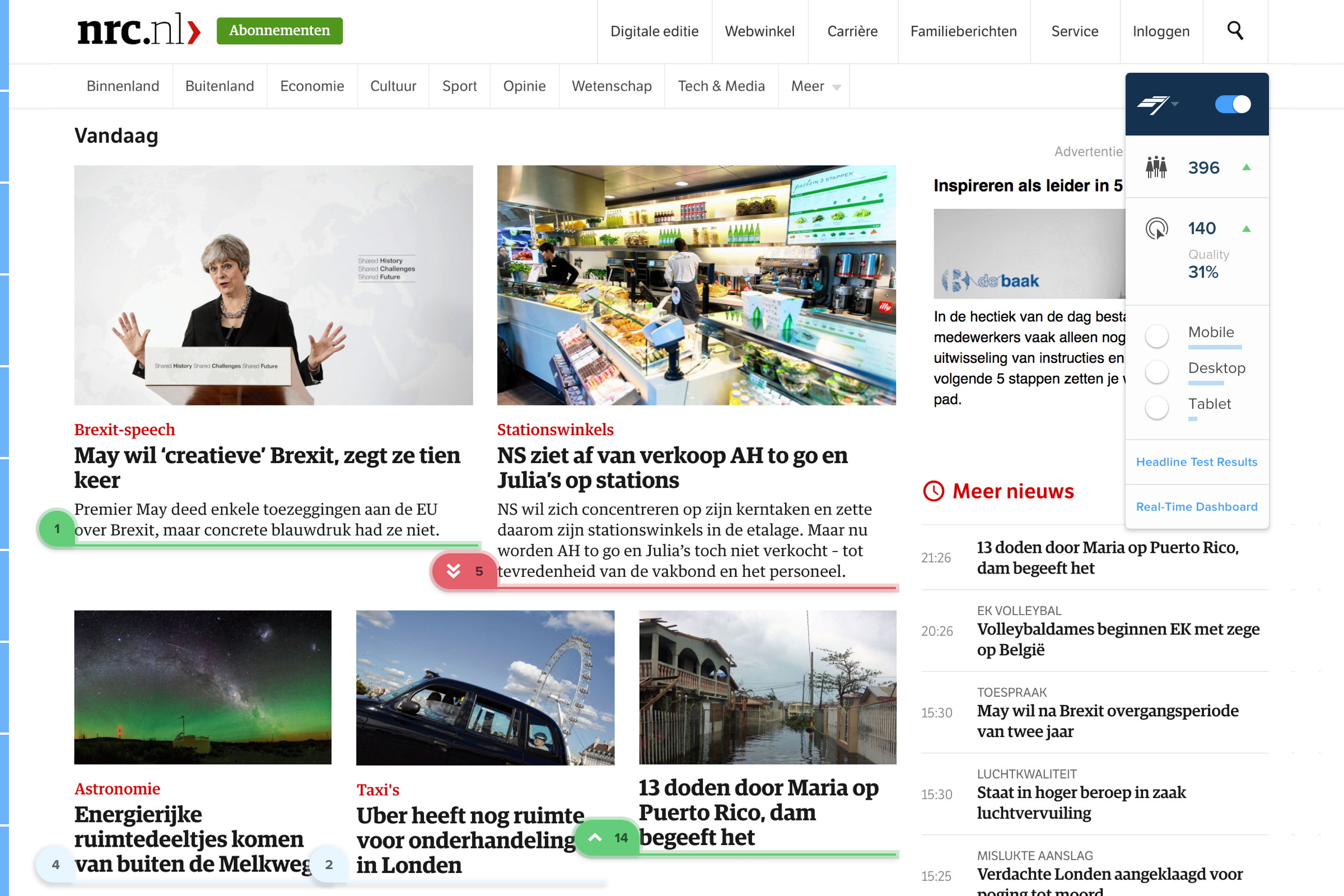1344x896 pixels.
Task: Click the red double-chevron badge numbered 5
Action: click(x=465, y=571)
